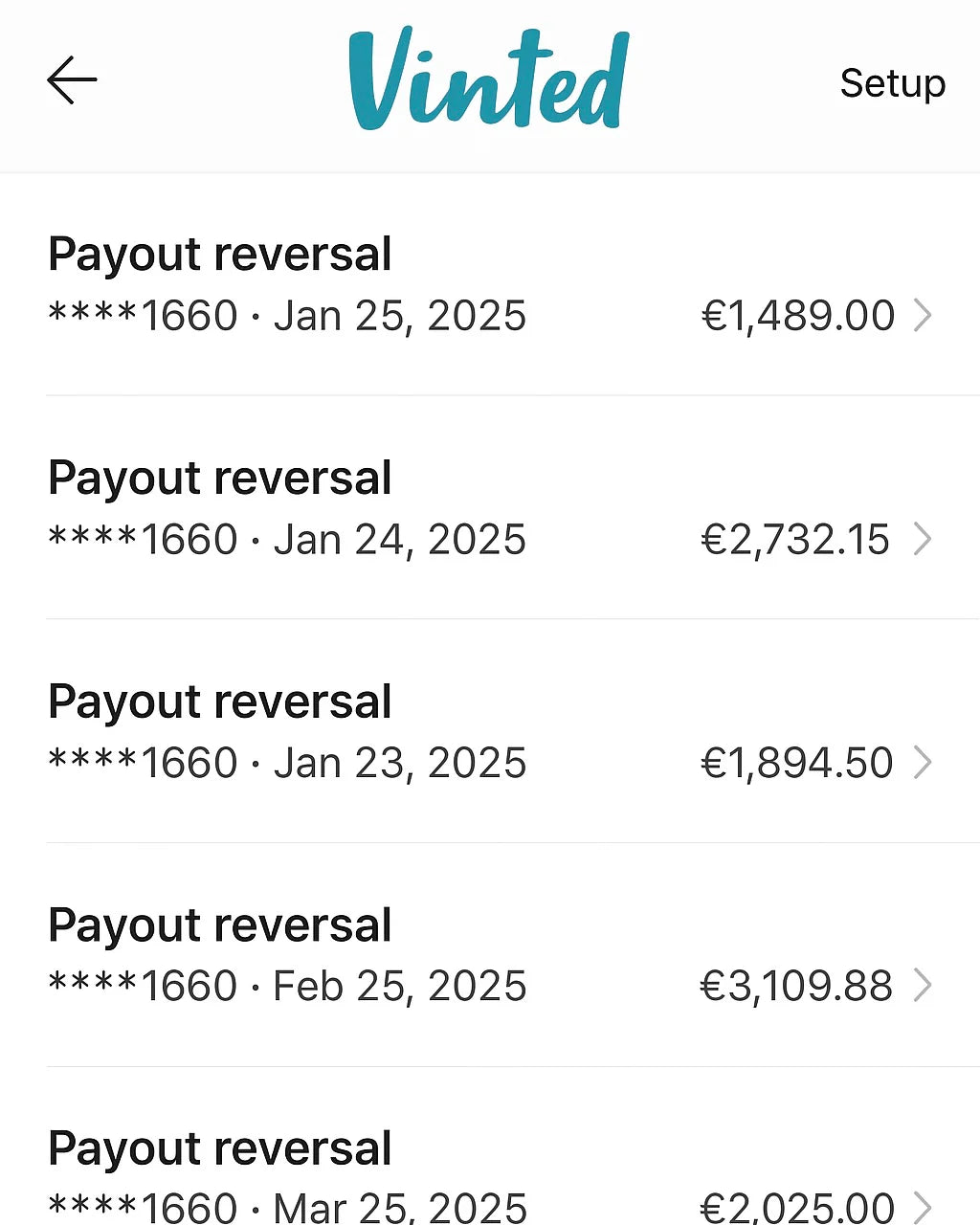Select the €1,489.00 amount
Image resolution: width=980 pixels, height=1225 pixels.
click(798, 316)
